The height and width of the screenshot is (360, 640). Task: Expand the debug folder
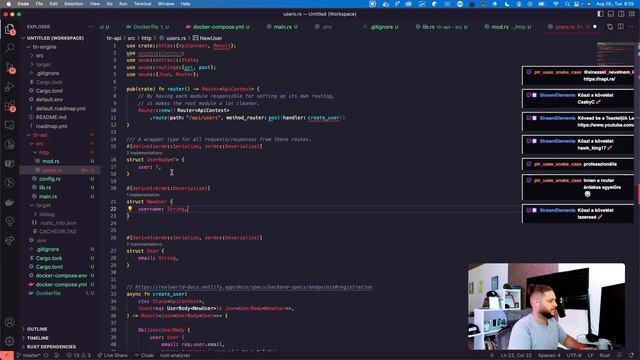[47, 214]
